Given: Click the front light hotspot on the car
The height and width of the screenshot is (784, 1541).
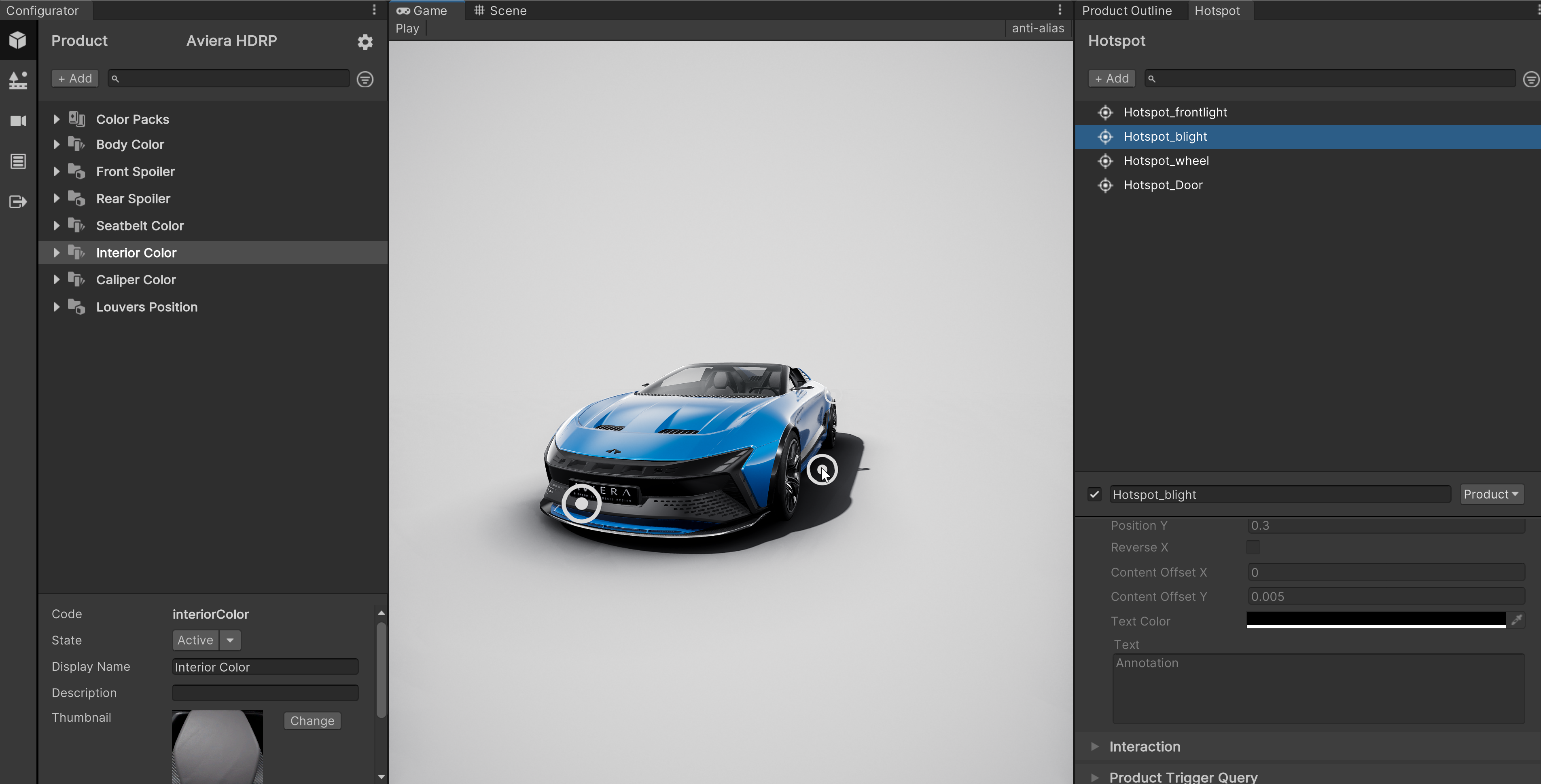Looking at the screenshot, I should [x=581, y=503].
